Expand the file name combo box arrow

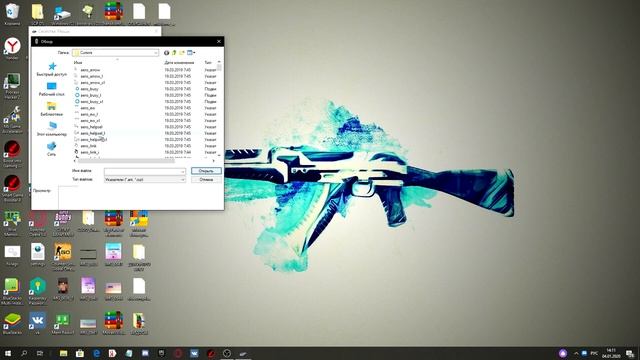[x=182, y=171]
